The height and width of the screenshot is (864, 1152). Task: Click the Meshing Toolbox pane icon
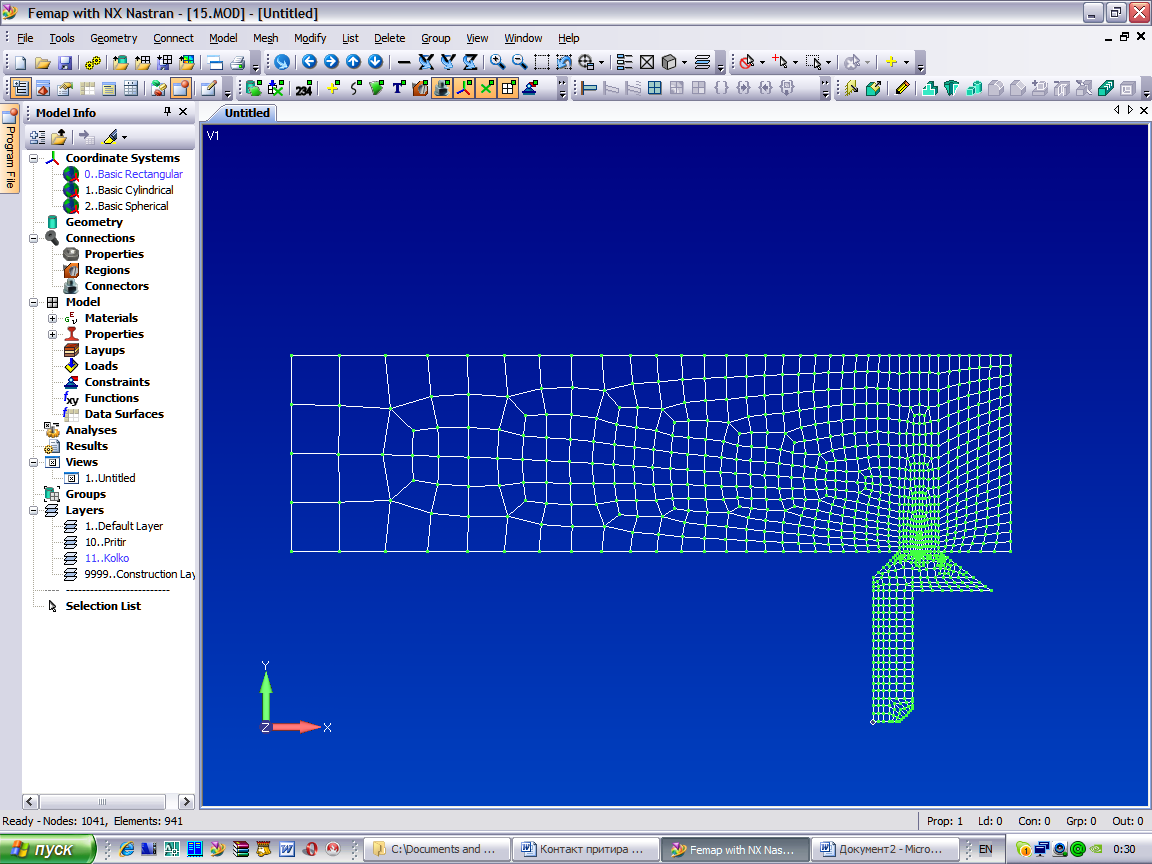[x=43, y=89]
